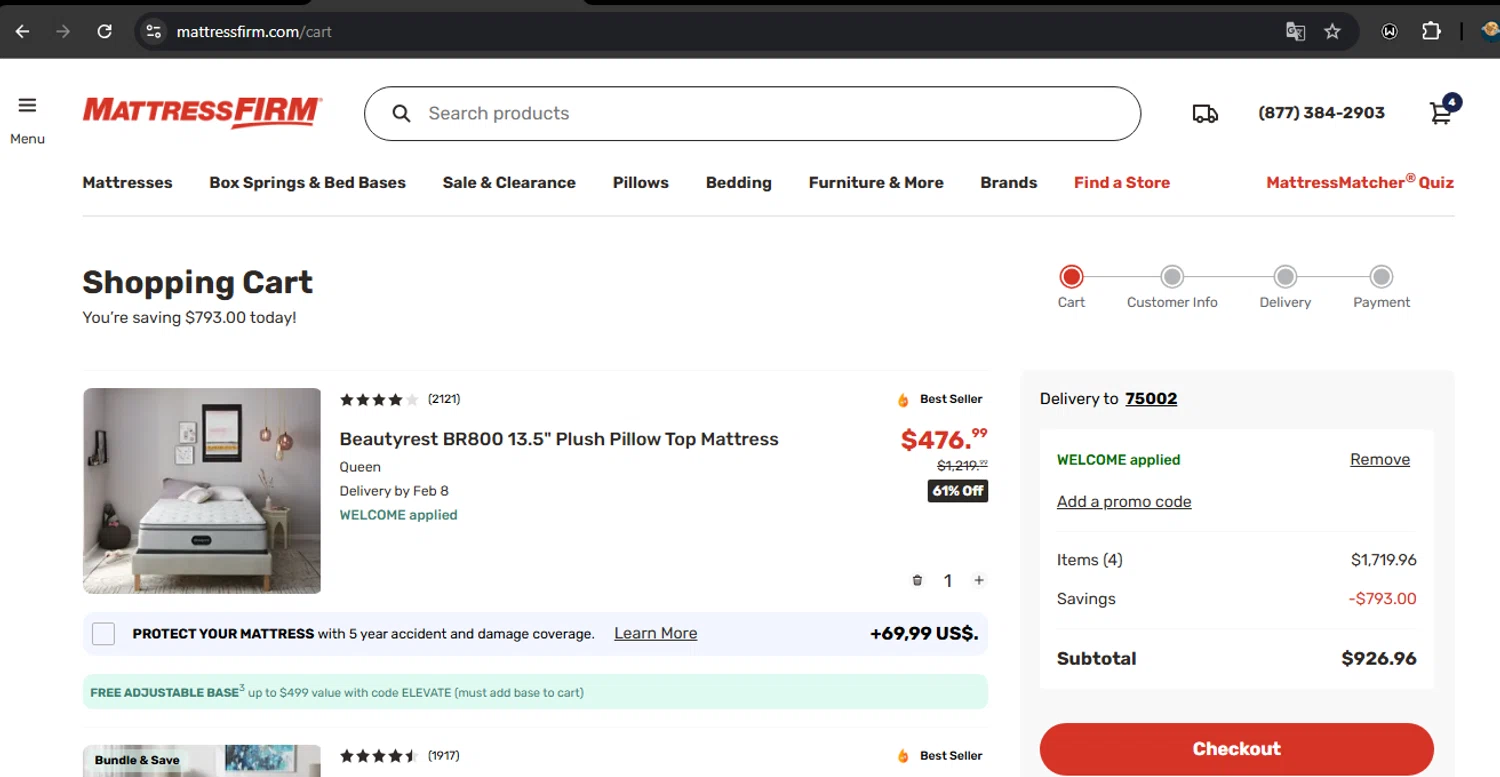
Task: Click the translate page icon
Action: (1295, 31)
